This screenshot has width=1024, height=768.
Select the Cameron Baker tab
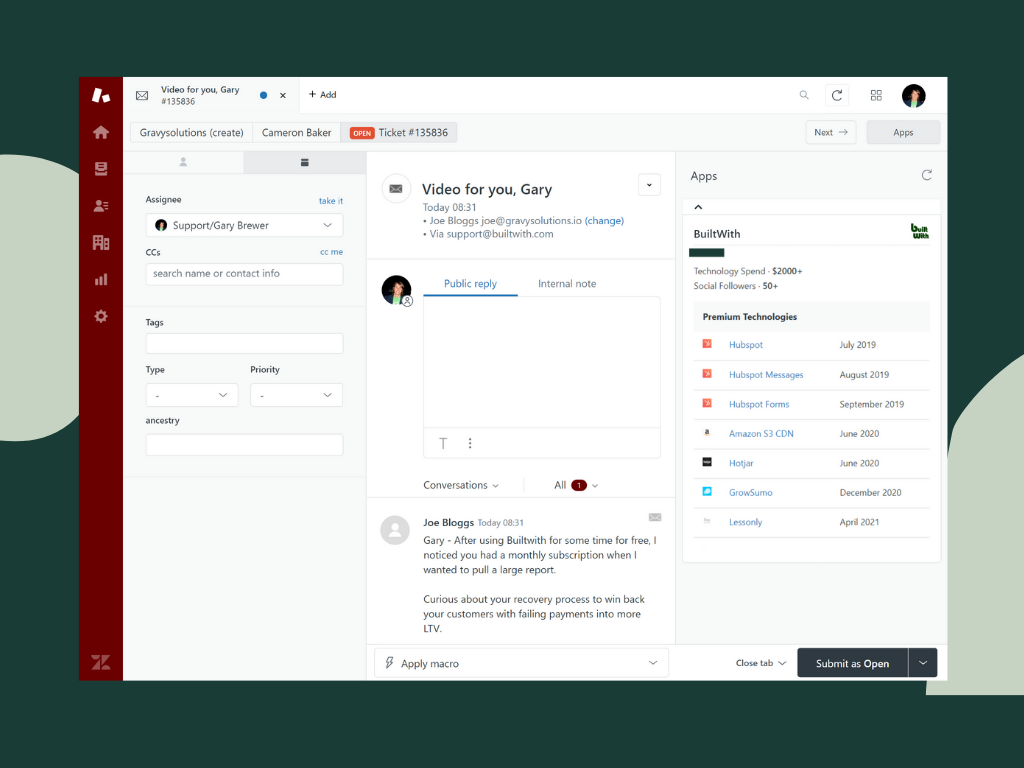[x=296, y=132]
